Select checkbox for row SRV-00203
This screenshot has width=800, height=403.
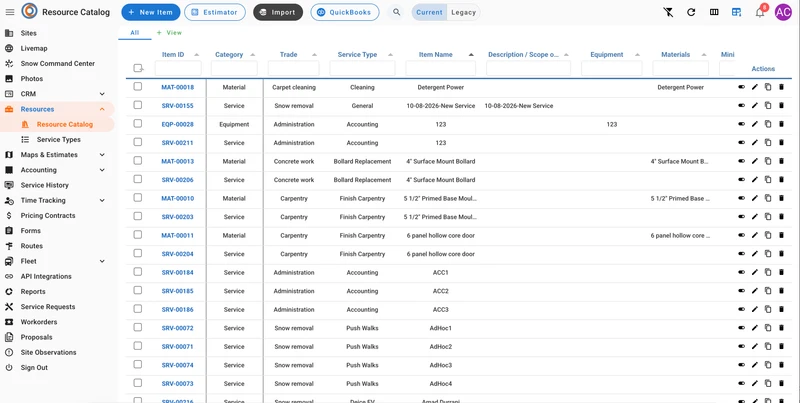pyautogui.click(x=138, y=216)
